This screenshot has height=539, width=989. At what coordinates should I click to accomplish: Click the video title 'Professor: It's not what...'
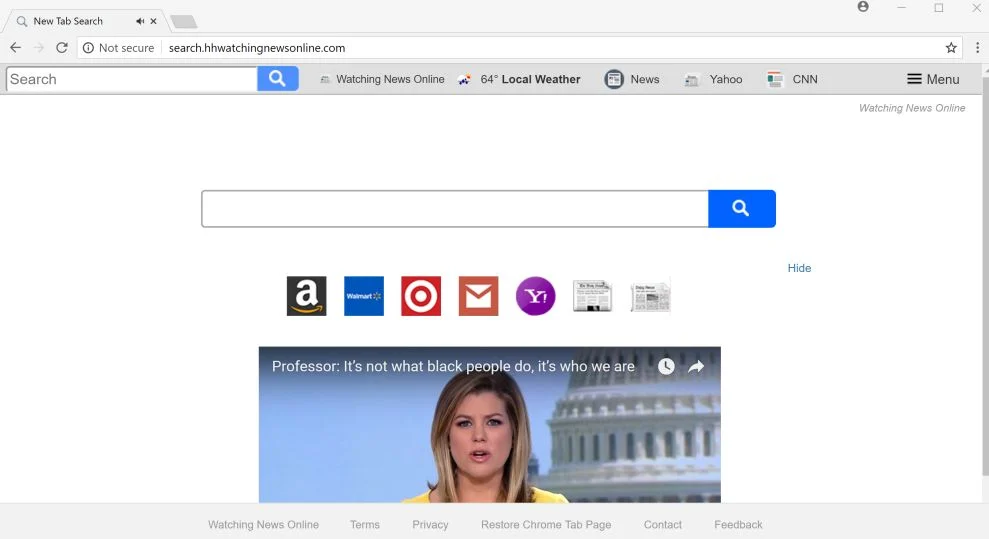(x=453, y=366)
